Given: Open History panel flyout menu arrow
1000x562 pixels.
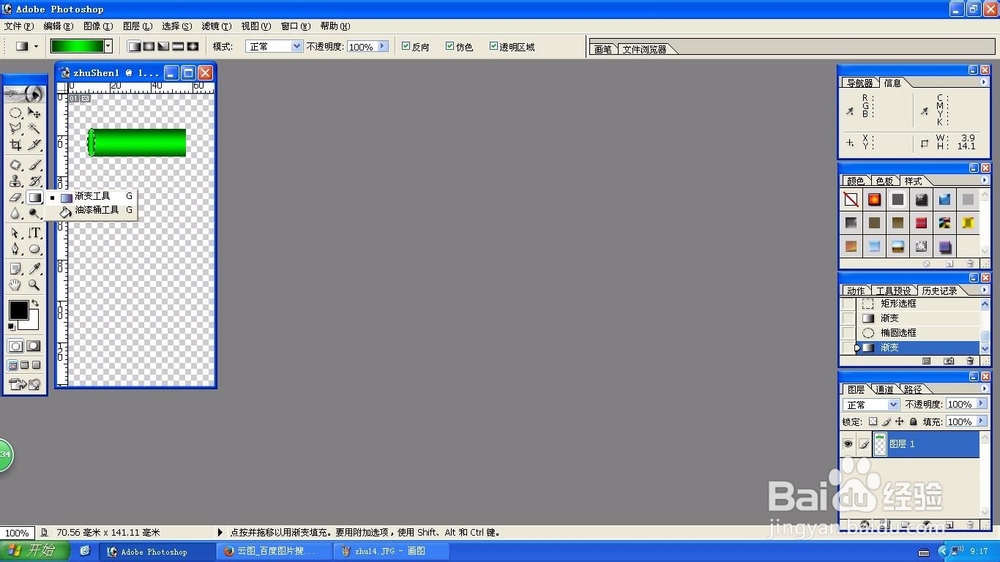Looking at the screenshot, I should tap(984, 290).
